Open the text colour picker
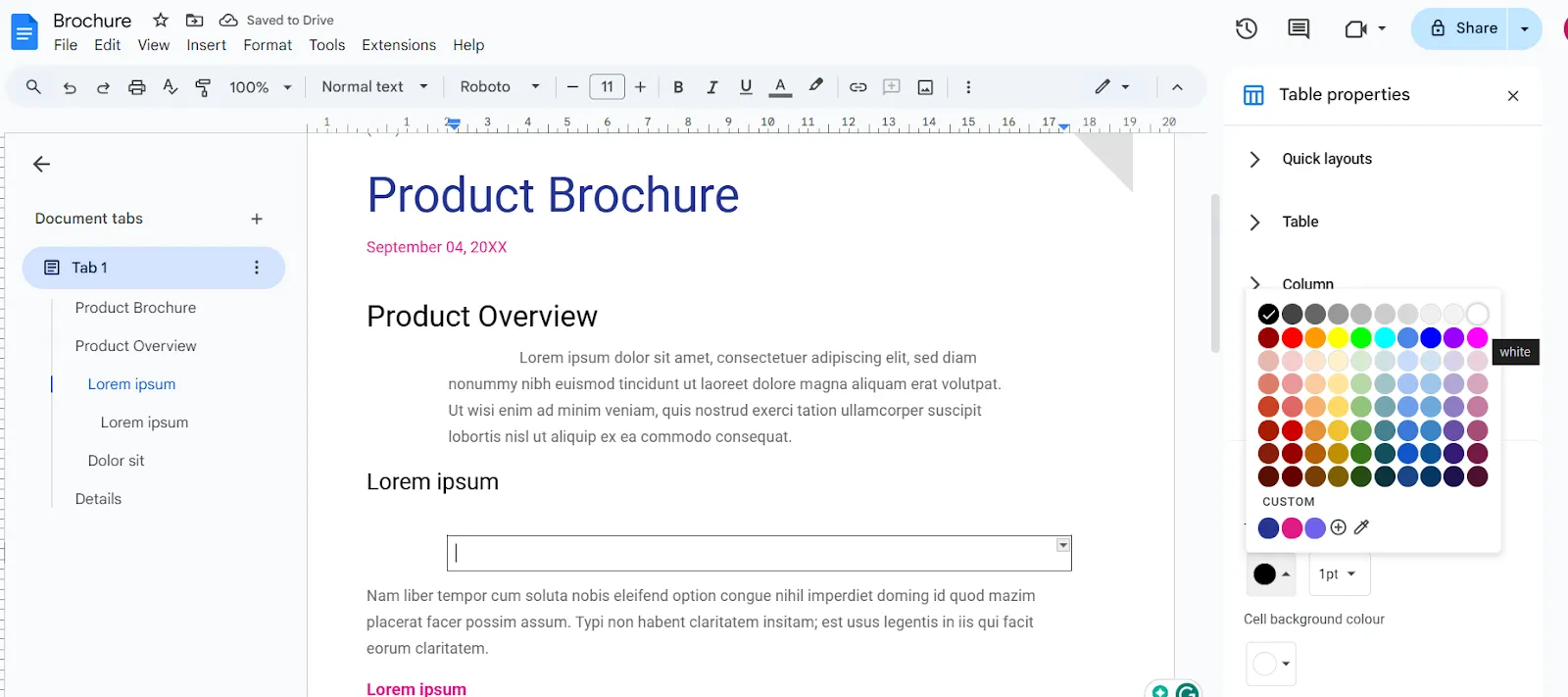 780,87
